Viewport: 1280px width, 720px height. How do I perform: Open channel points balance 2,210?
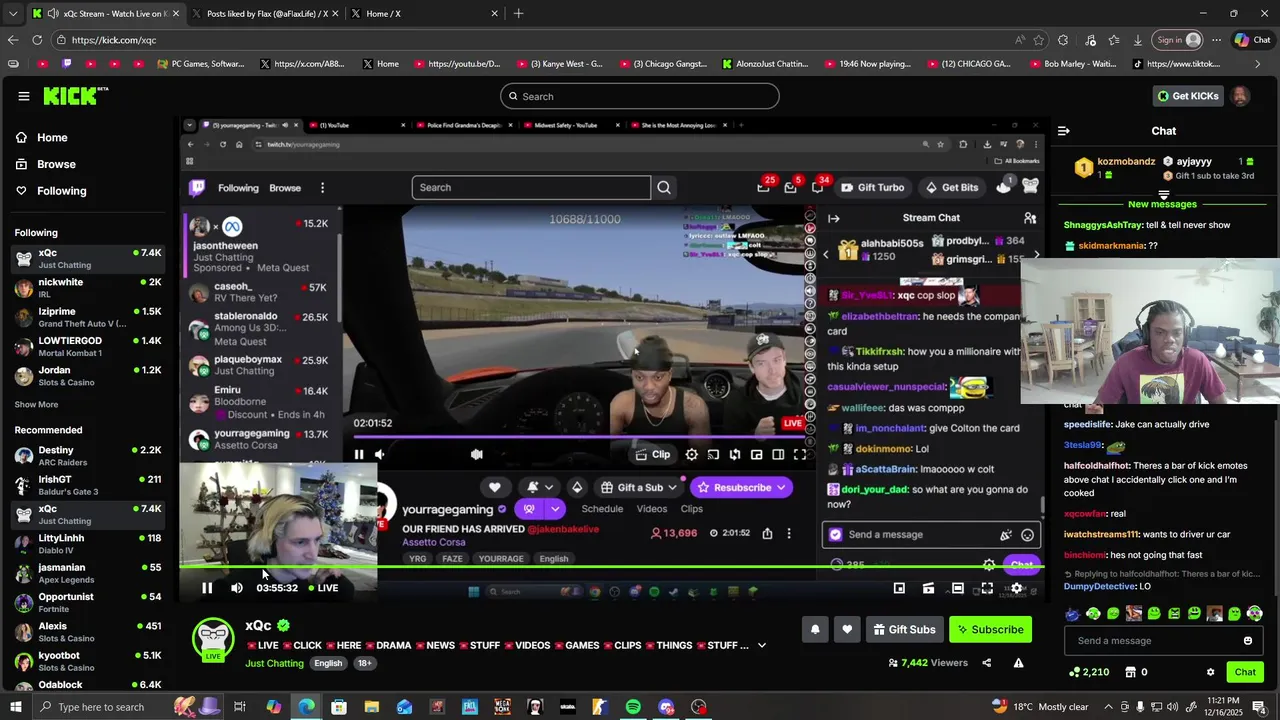(1089, 672)
